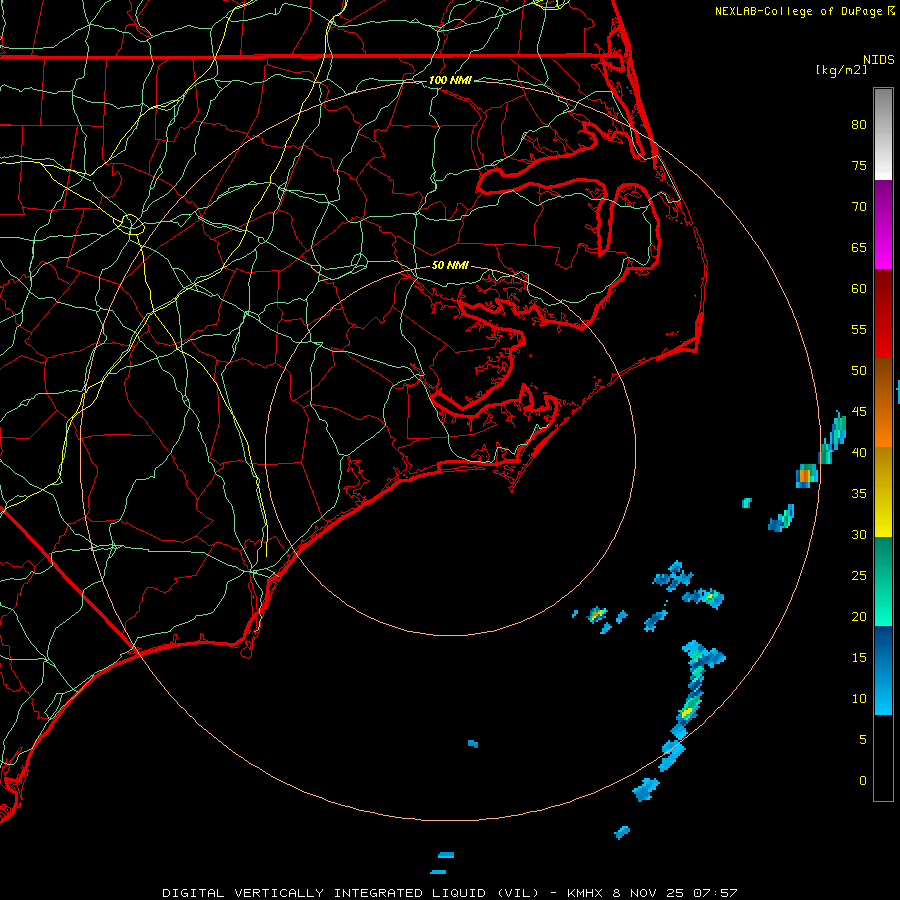Click the orange-brown segment of the colorbar
The height and width of the screenshot is (900, 900).
point(883,403)
